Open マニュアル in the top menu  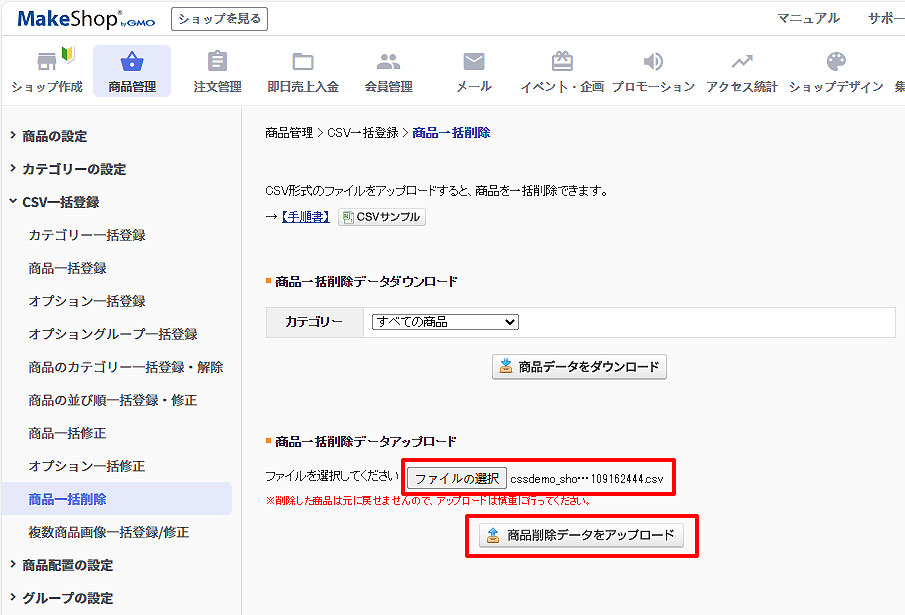point(808,18)
